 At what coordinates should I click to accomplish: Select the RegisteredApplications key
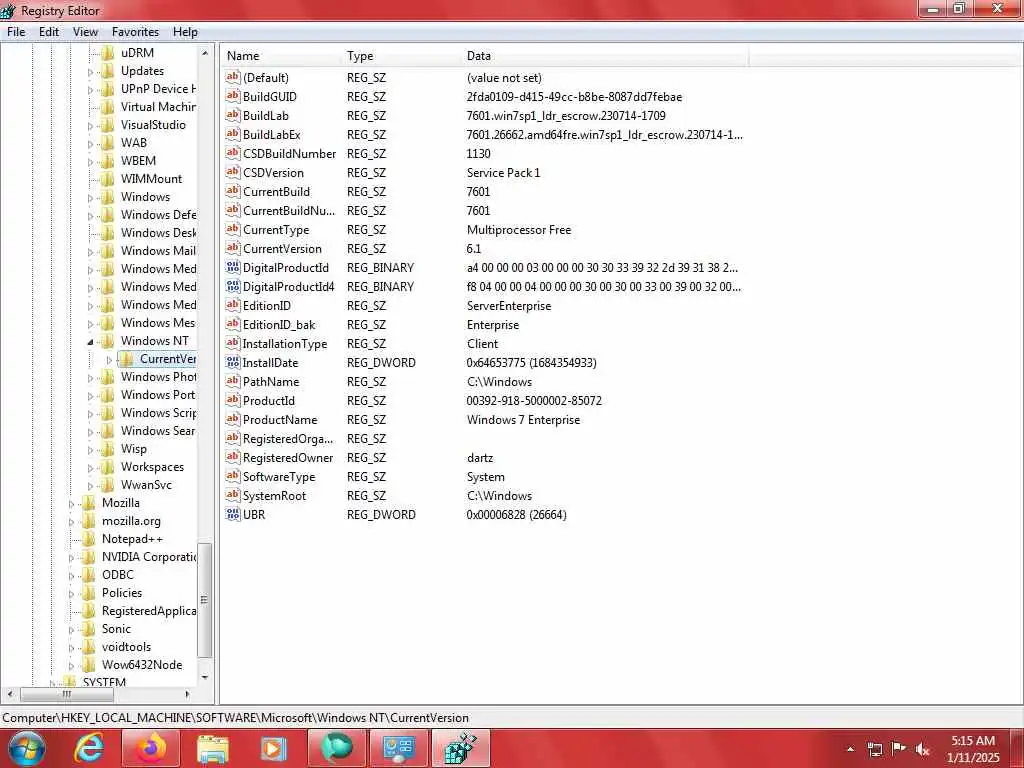point(148,611)
